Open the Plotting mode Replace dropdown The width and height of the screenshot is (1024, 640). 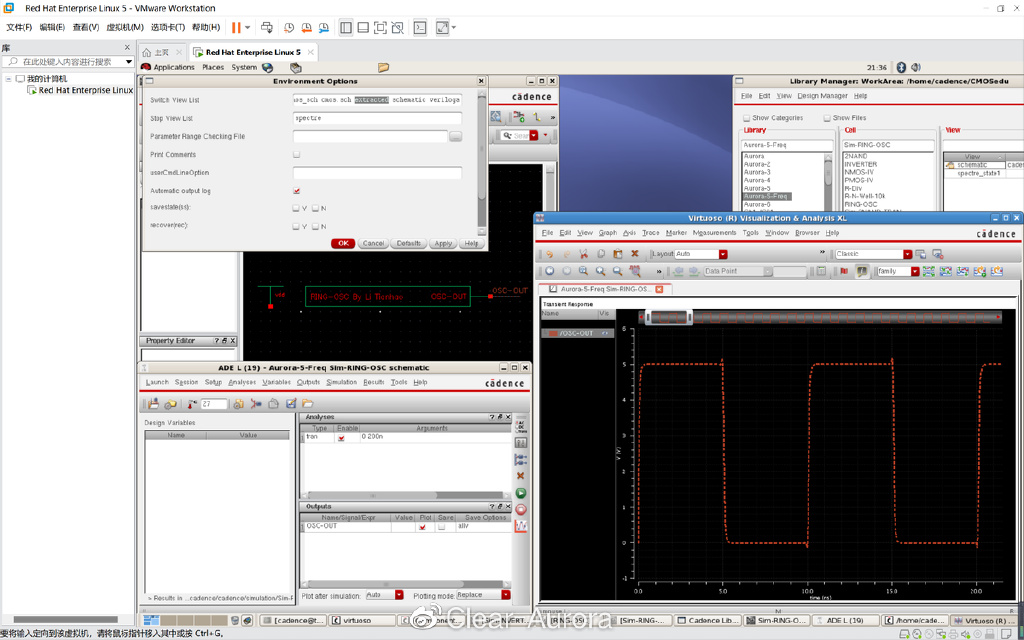[x=505, y=595]
